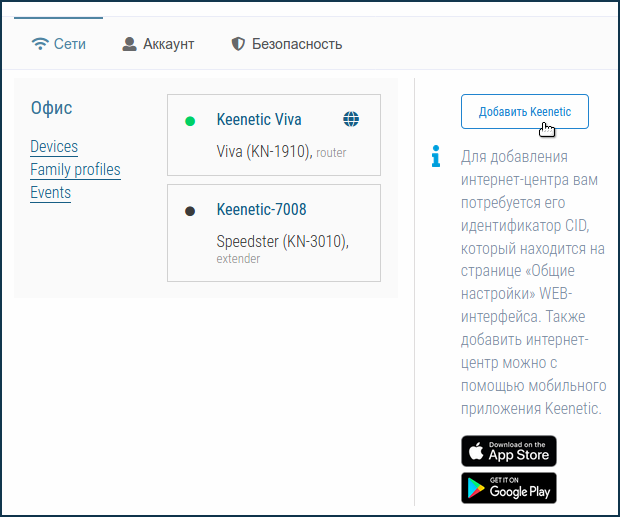Open the Family profiles link
Screen dimensions: 620x517
click(75, 170)
